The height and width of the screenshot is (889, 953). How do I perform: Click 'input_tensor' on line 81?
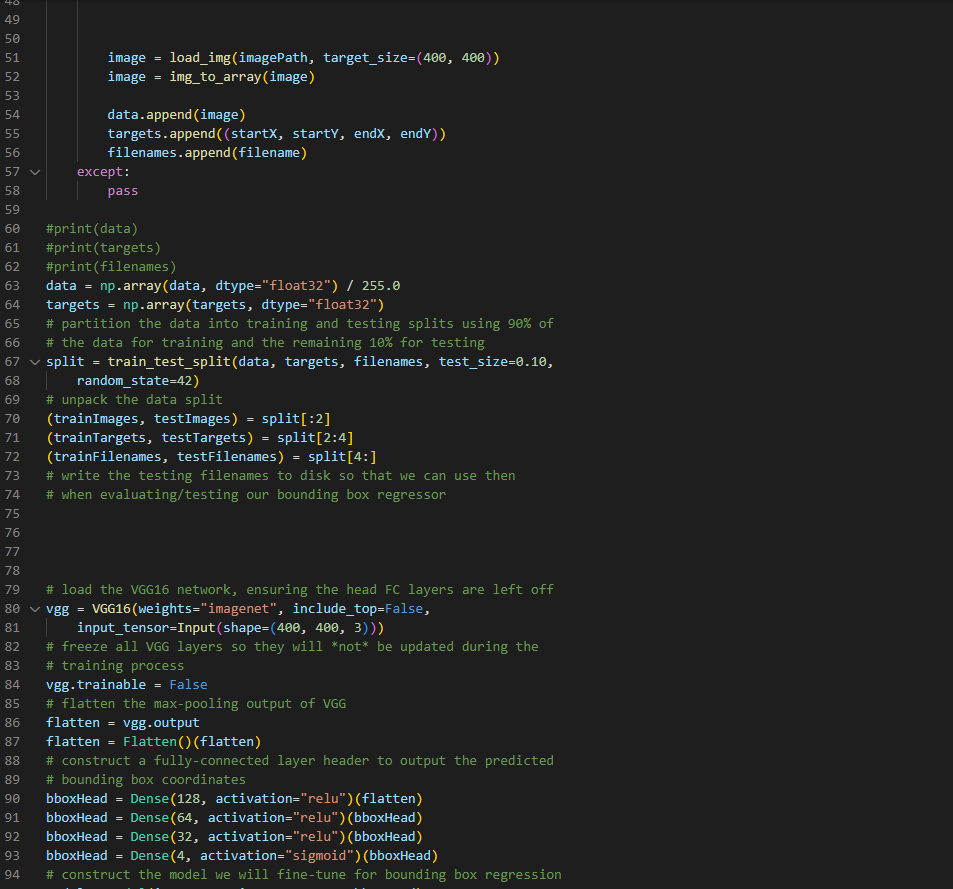(123, 628)
